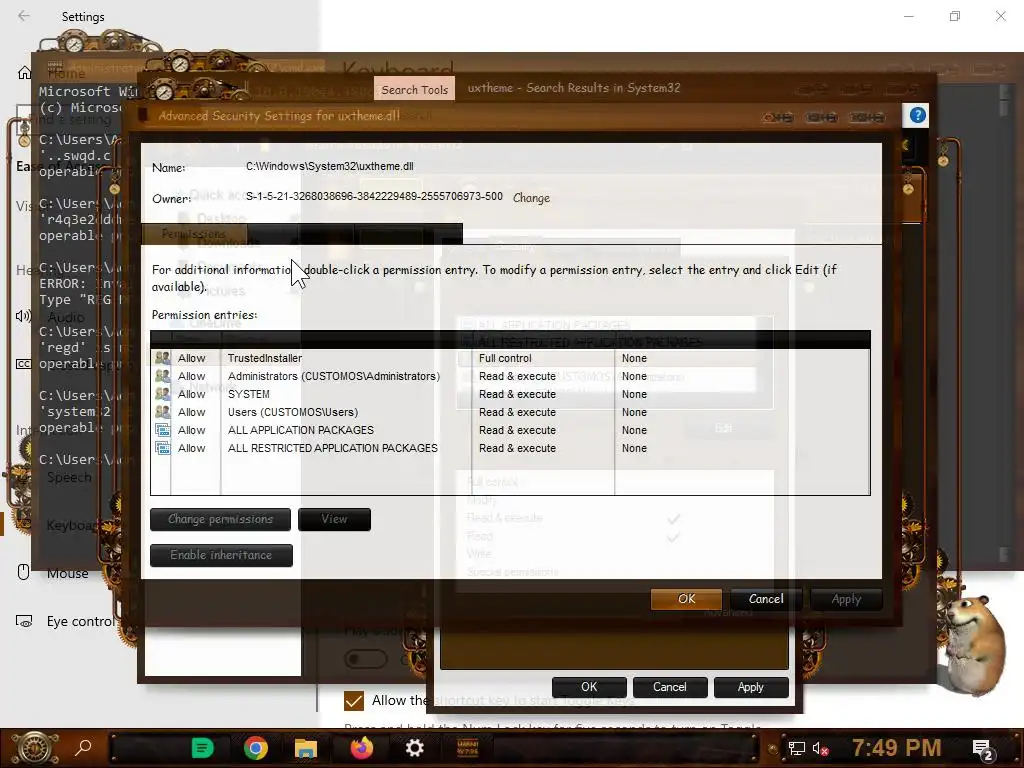Click the Settings Home house icon

[x=24, y=72]
